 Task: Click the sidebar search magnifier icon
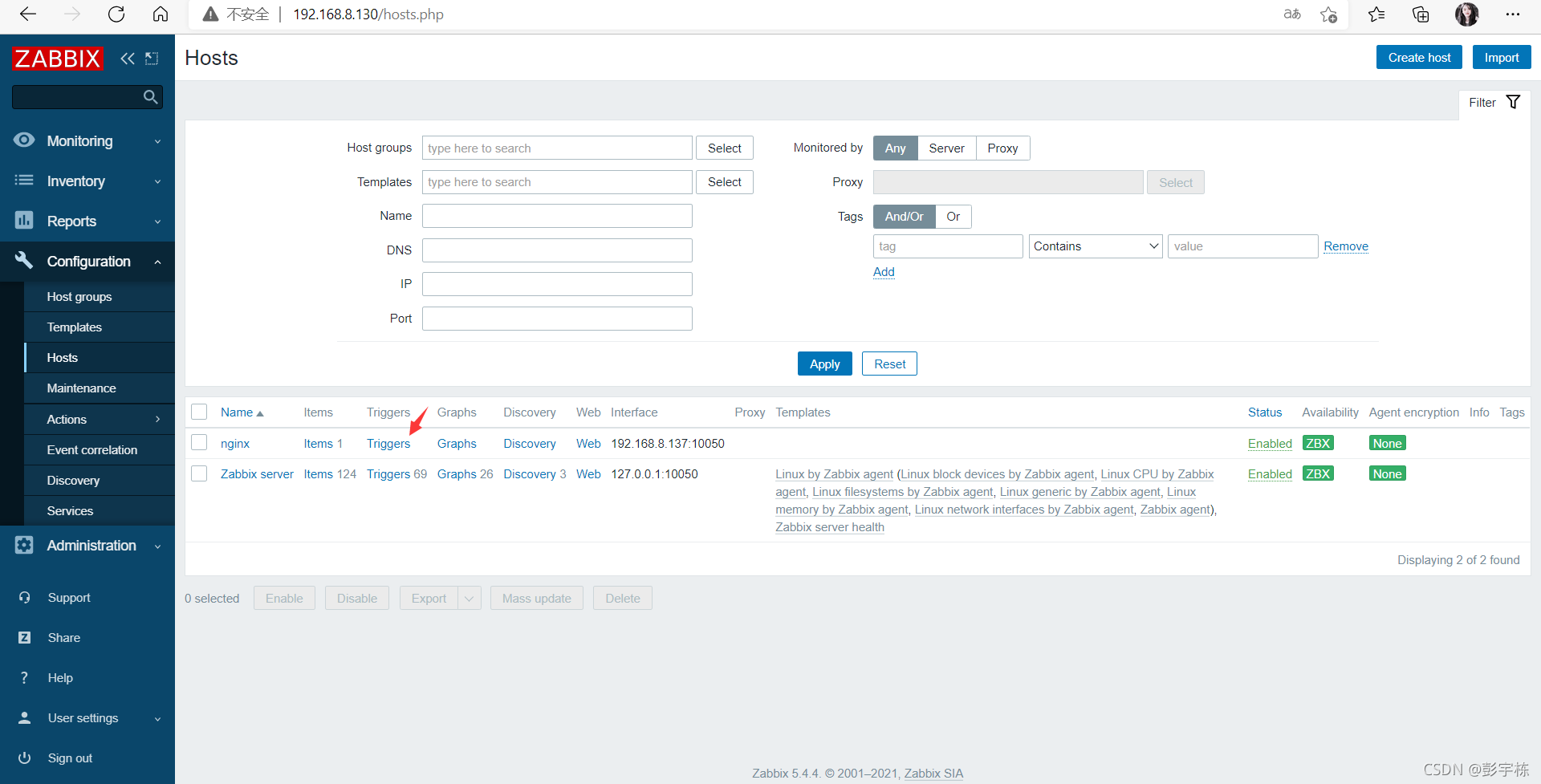point(150,97)
